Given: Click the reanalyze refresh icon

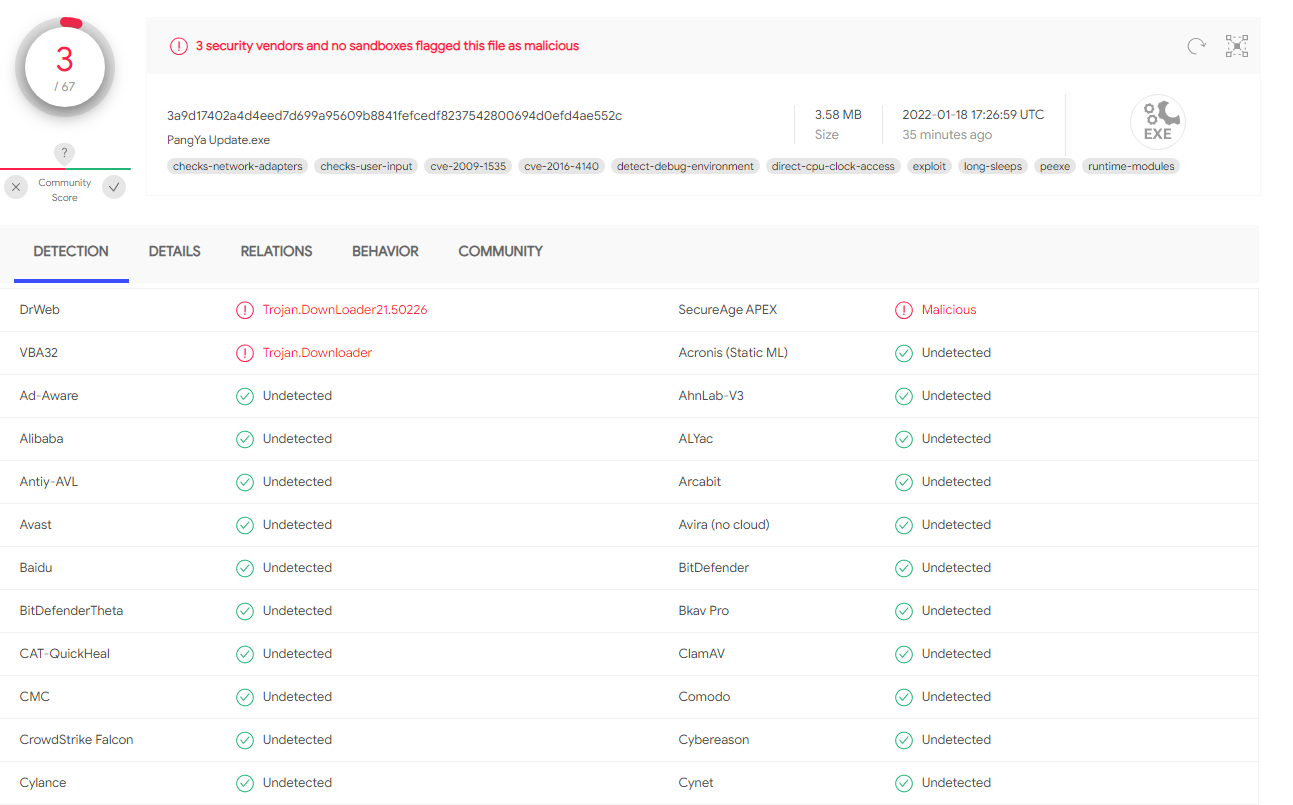Looking at the screenshot, I should [x=1196, y=46].
